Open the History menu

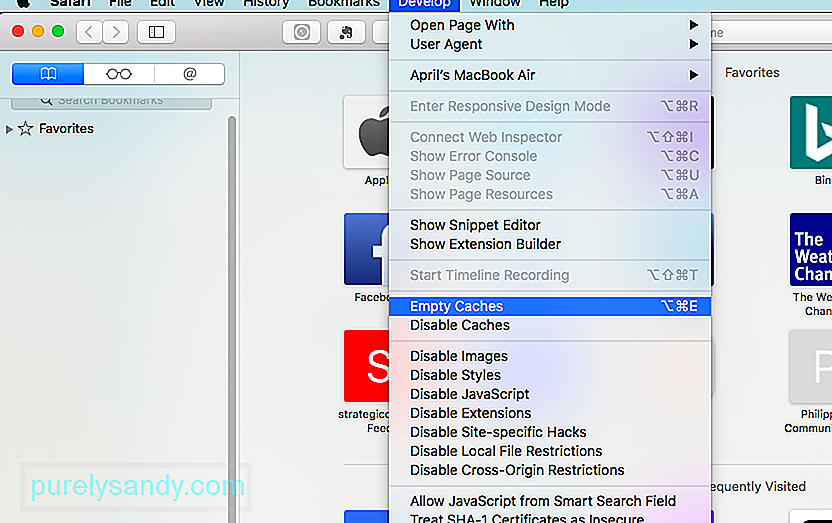tap(266, 4)
